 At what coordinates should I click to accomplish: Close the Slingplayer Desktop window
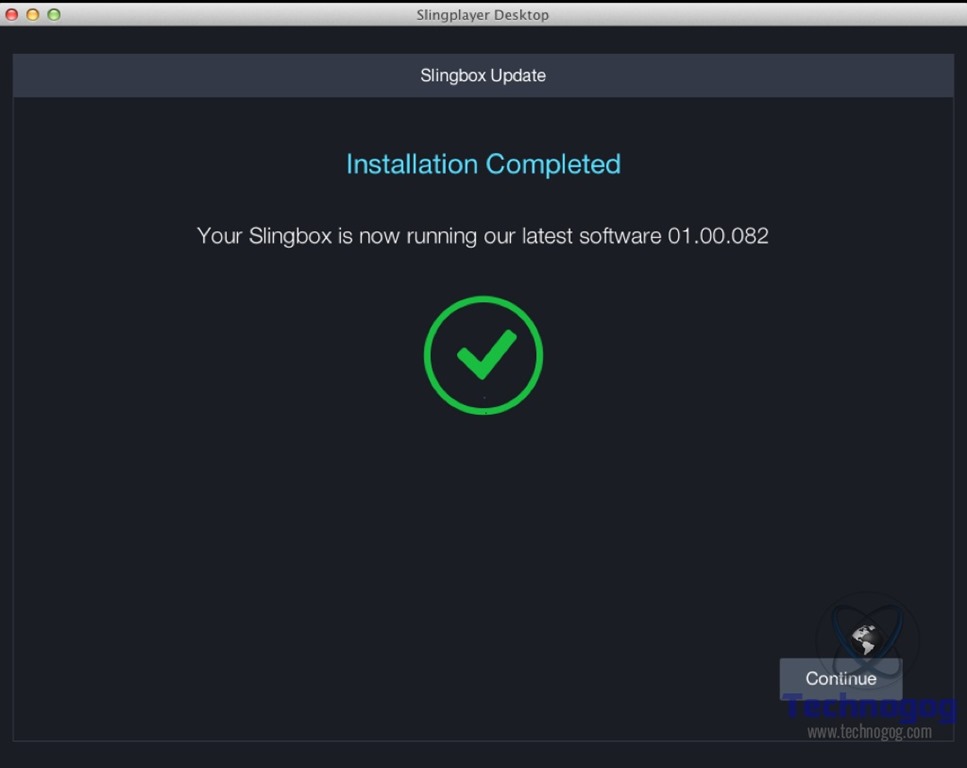point(12,14)
